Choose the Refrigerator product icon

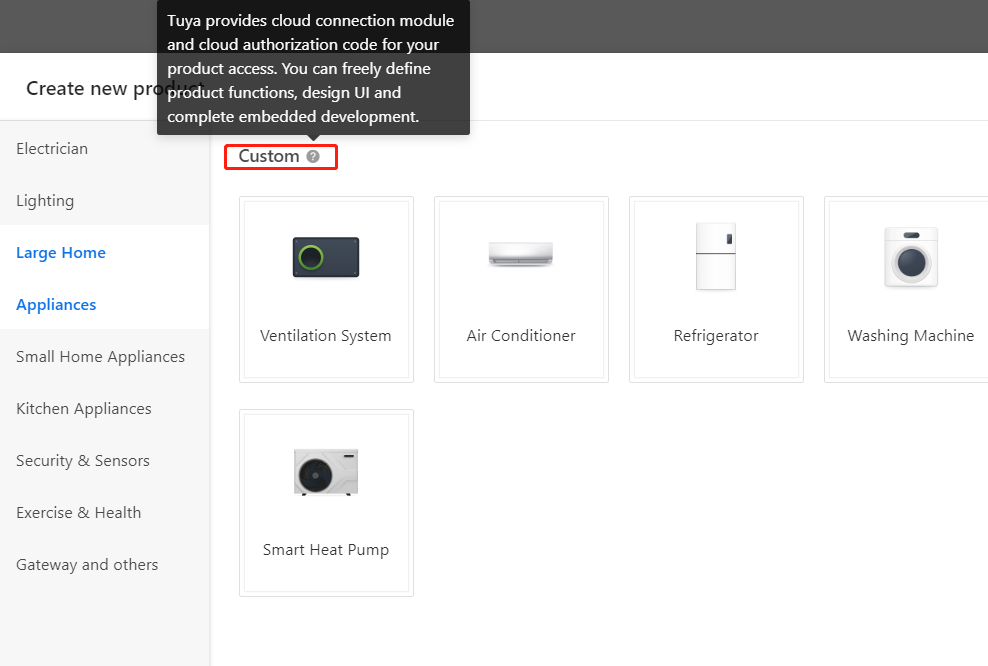pyautogui.click(x=716, y=256)
